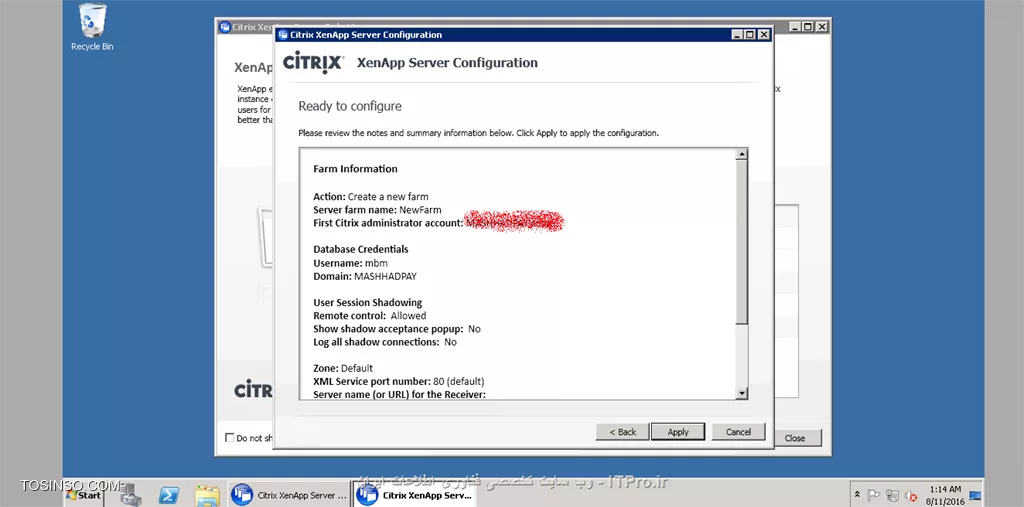1024x507 pixels.
Task: Open the Windows Start menu
Action: coord(84,495)
